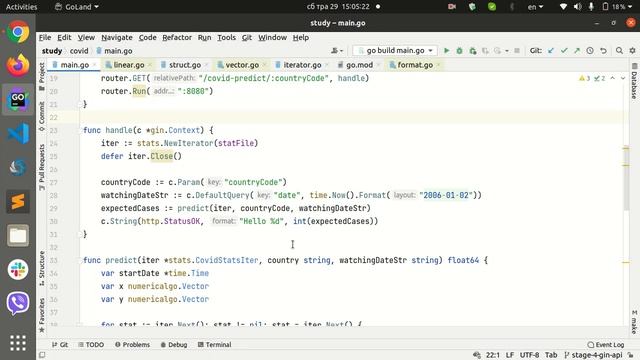640x360 pixels.
Task: Open IDE settings gear icon
Action: pos(632,51)
